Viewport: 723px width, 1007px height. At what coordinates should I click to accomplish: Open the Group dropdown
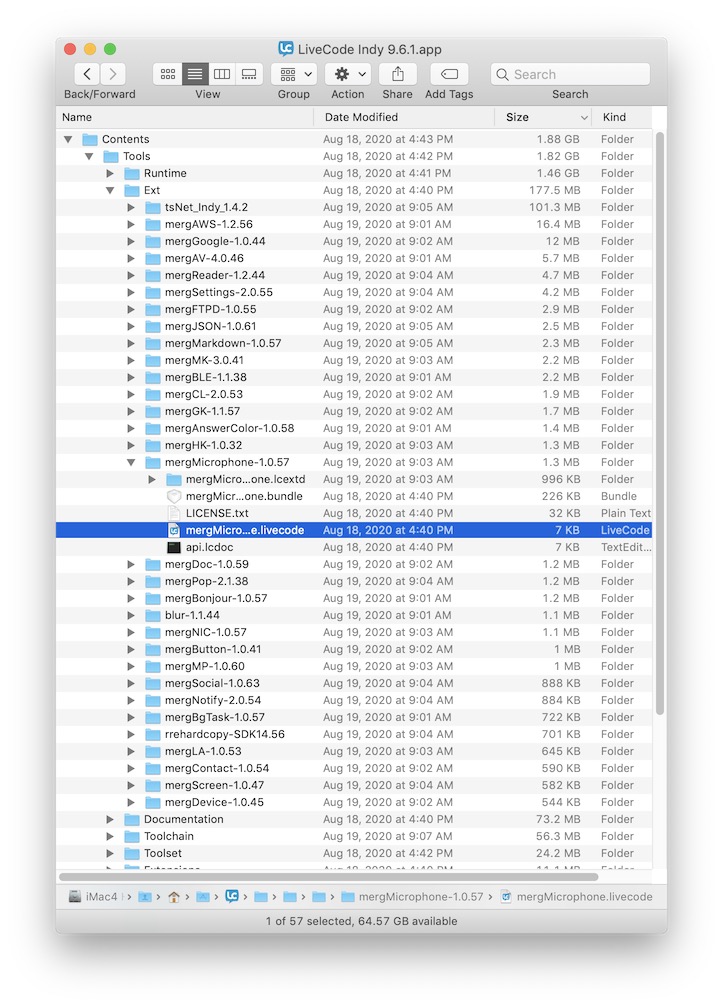coord(294,74)
